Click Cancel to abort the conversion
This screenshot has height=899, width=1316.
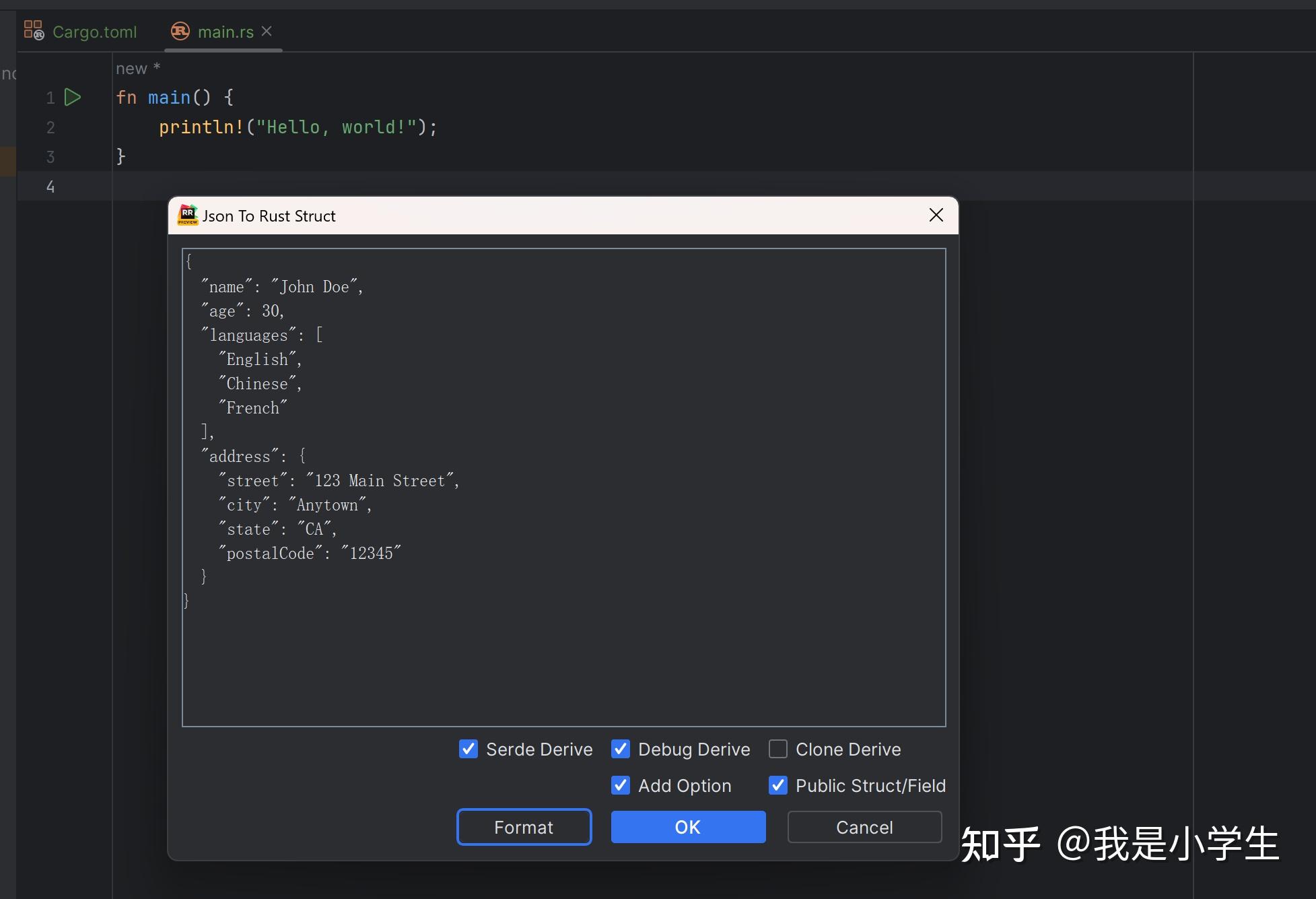point(864,827)
